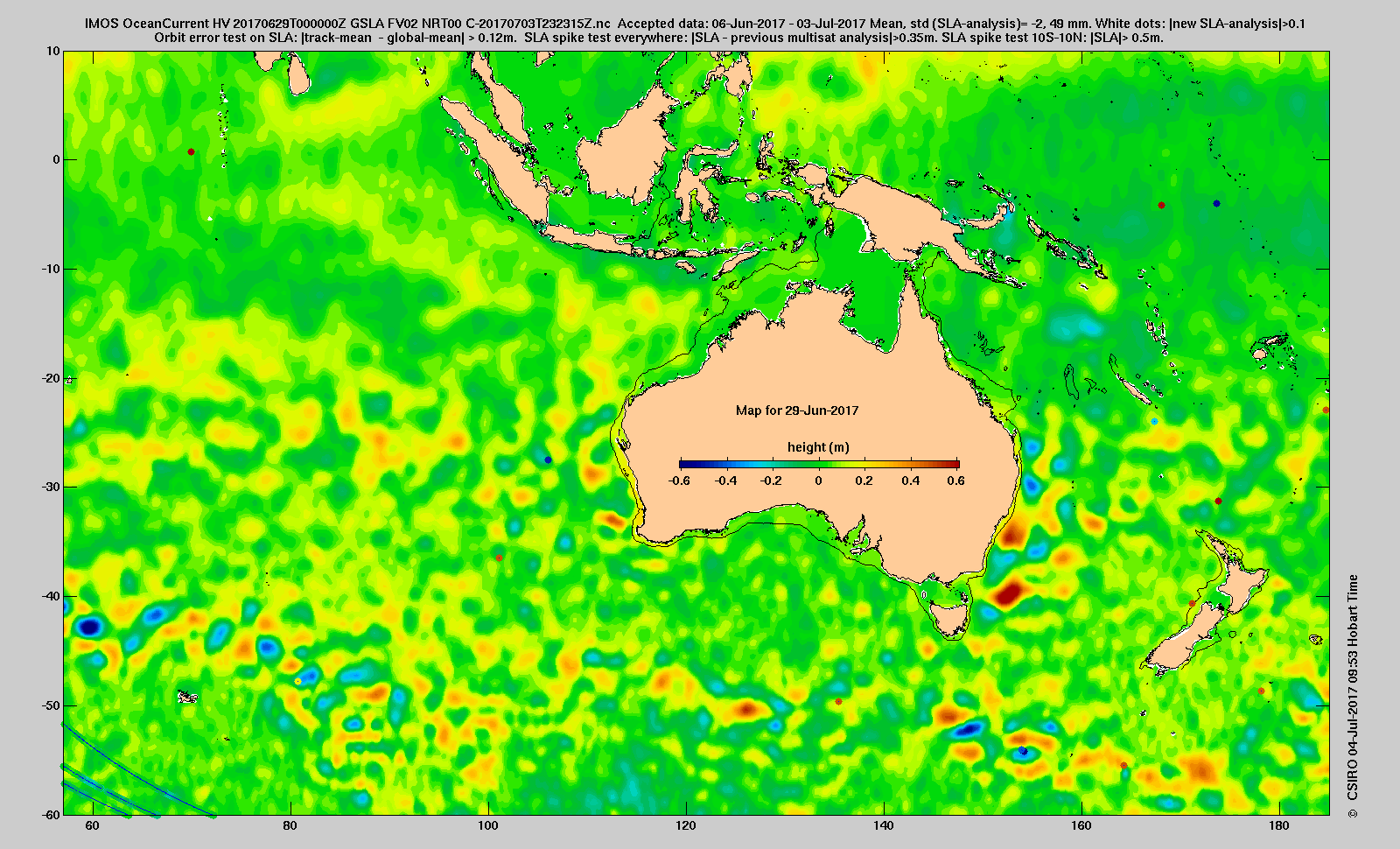Click longitude axis label 100

pyautogui.click(x=488, y=826)
